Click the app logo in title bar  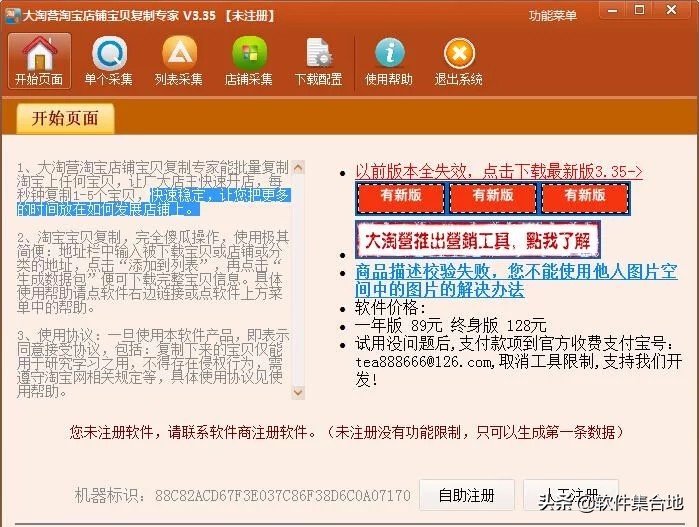[12, 15]
